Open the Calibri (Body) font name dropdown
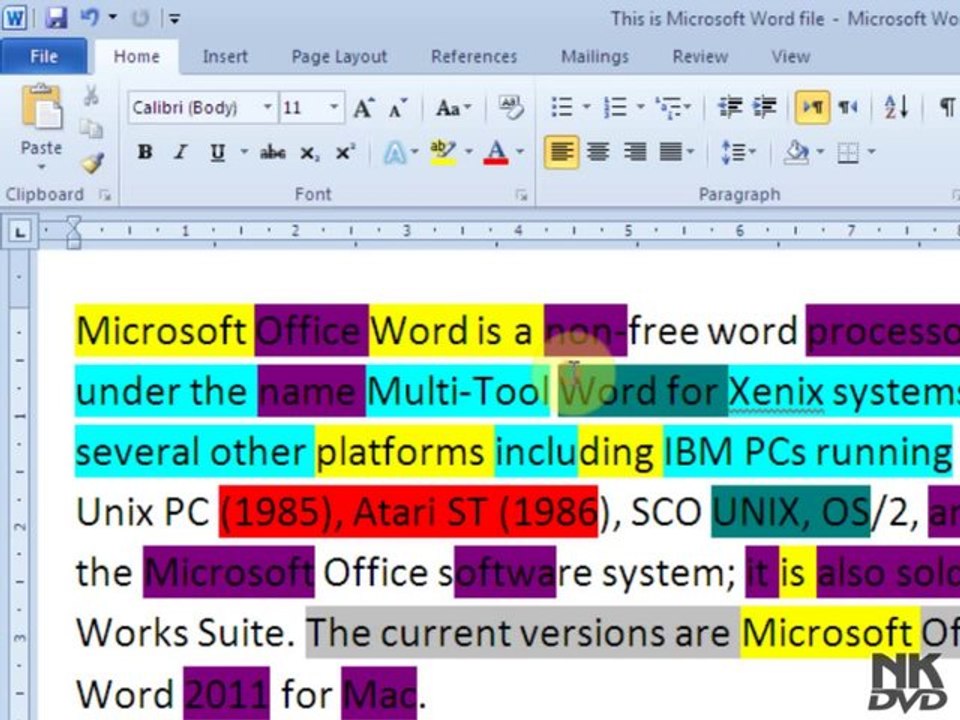The image size is (960, 720). tap(267, 107)
